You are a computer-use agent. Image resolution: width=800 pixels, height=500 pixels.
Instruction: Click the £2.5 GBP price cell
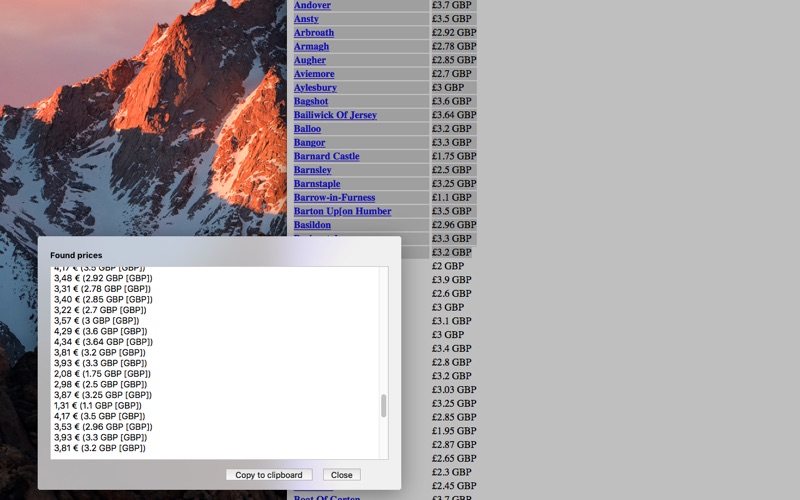(x=452, y=170)
